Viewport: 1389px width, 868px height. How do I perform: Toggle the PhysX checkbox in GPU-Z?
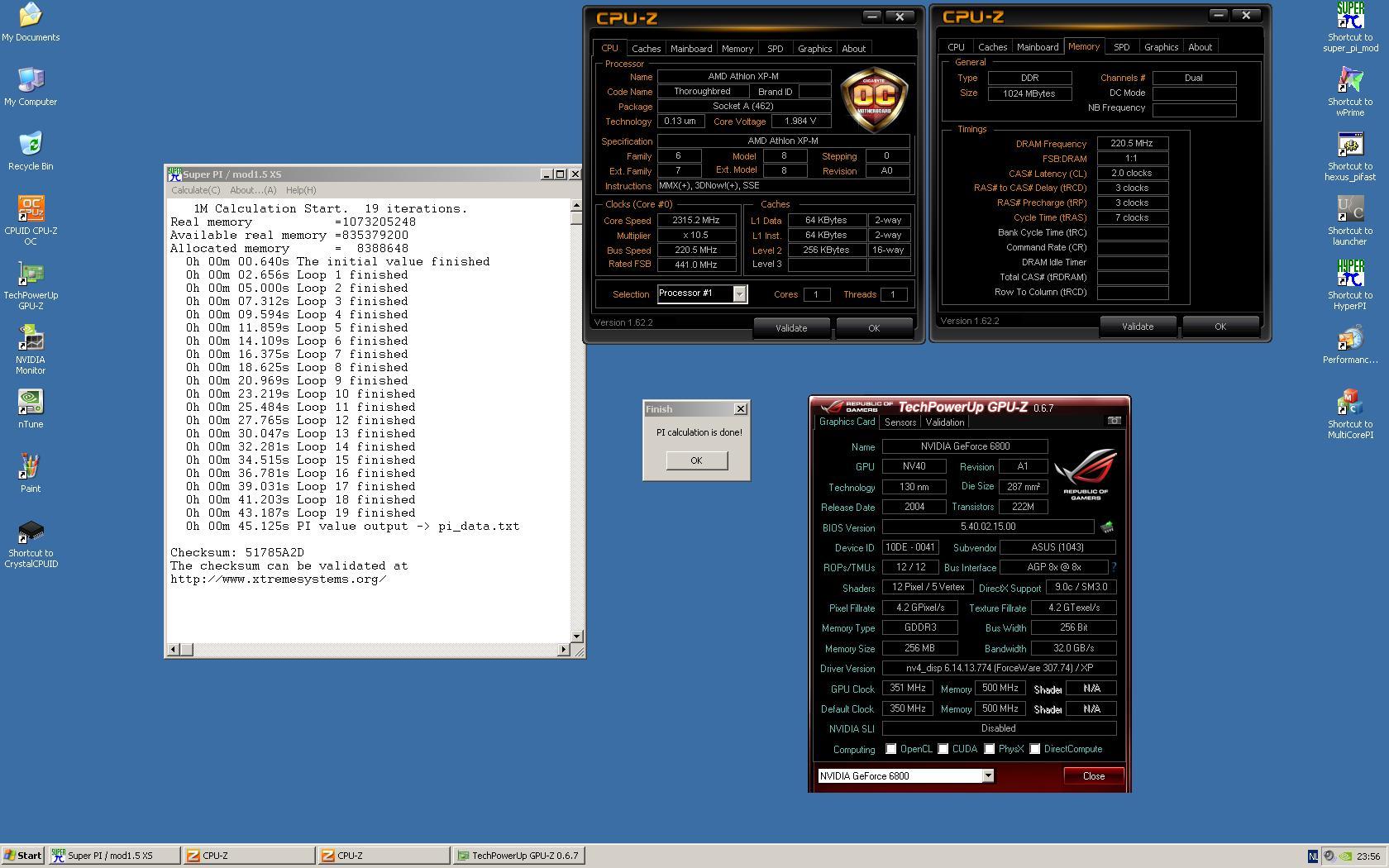[989, 749]
